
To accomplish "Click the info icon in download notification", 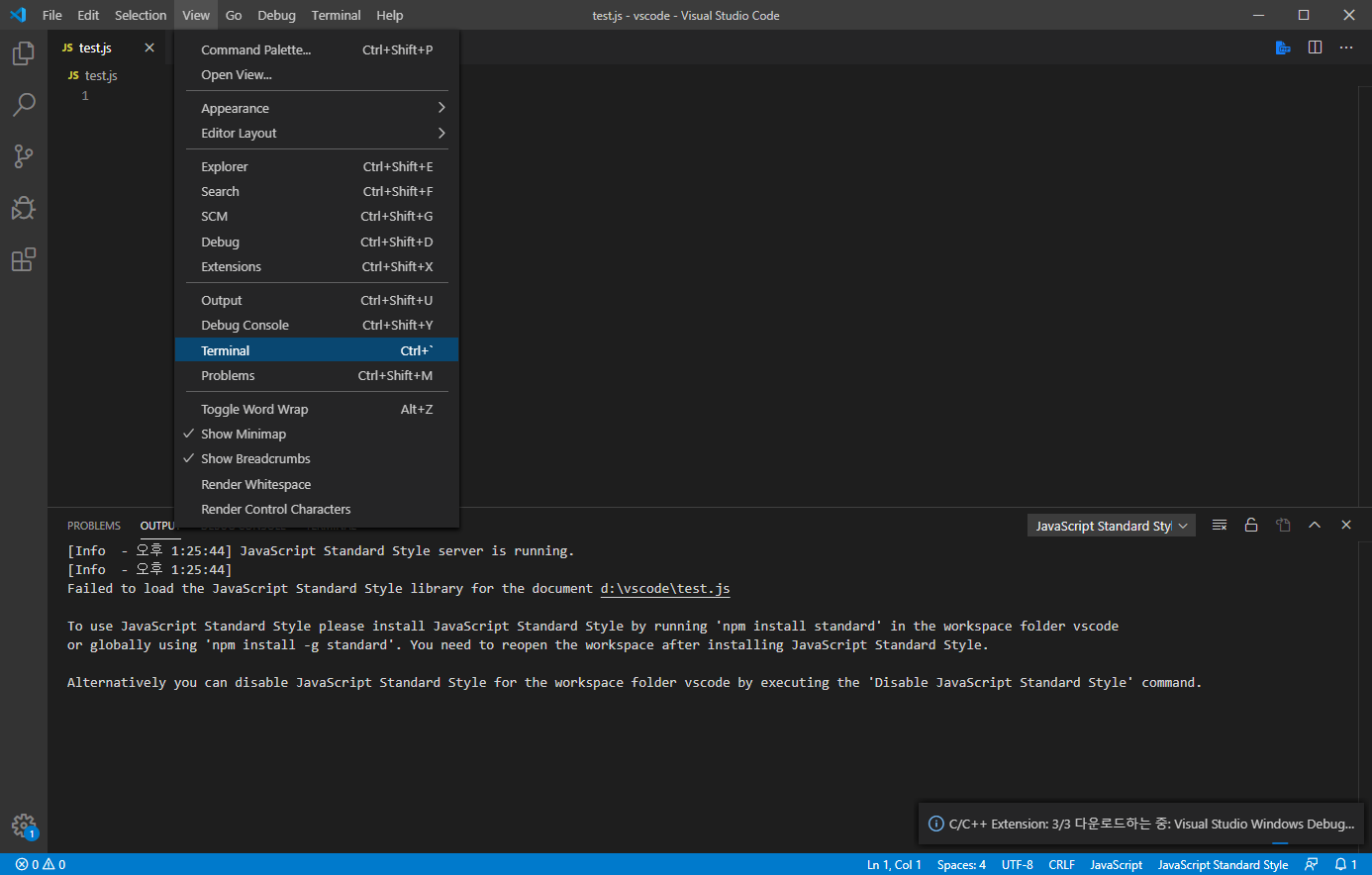I will tap(935, 824).
